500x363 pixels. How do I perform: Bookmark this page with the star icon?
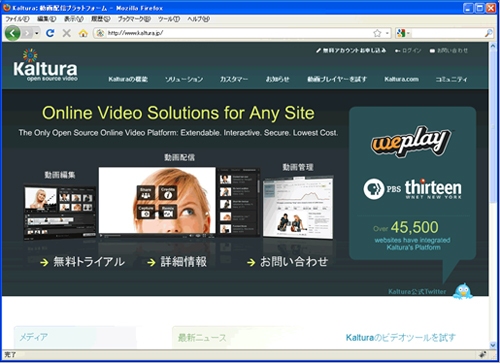tap(377, 33)
